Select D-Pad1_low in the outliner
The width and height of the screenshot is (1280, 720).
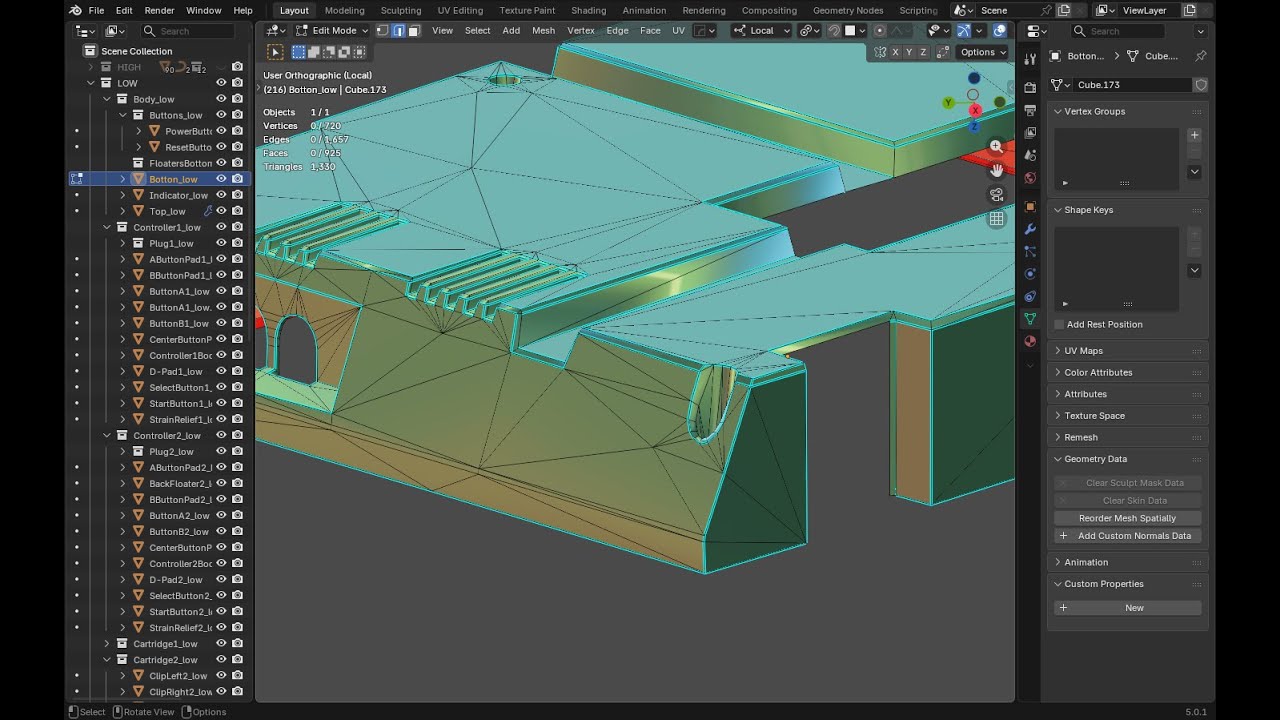point(175,371)
